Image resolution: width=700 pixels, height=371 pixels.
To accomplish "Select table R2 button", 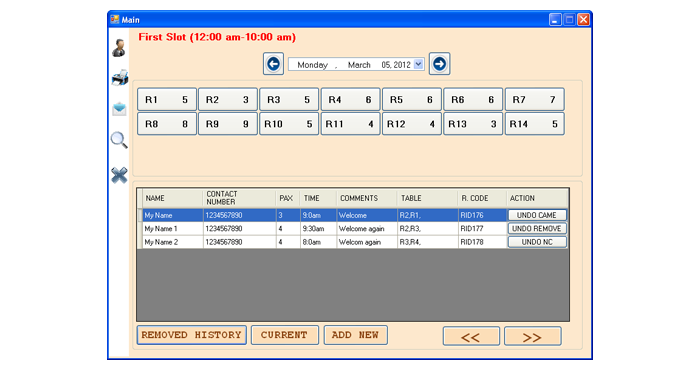I will coord(228,100).
